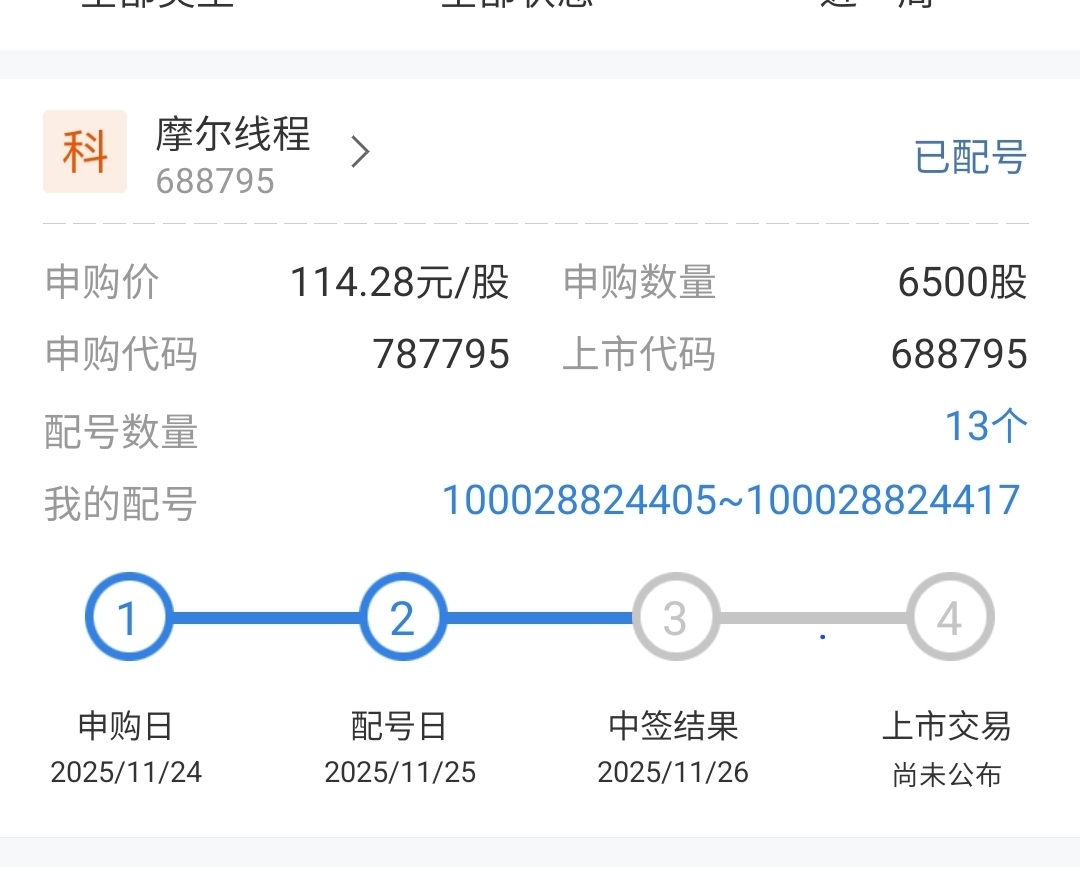This screenshot has width=1080, height=884.
Task: Select the date 2025/11/24
Action: (x=126, y=772)
